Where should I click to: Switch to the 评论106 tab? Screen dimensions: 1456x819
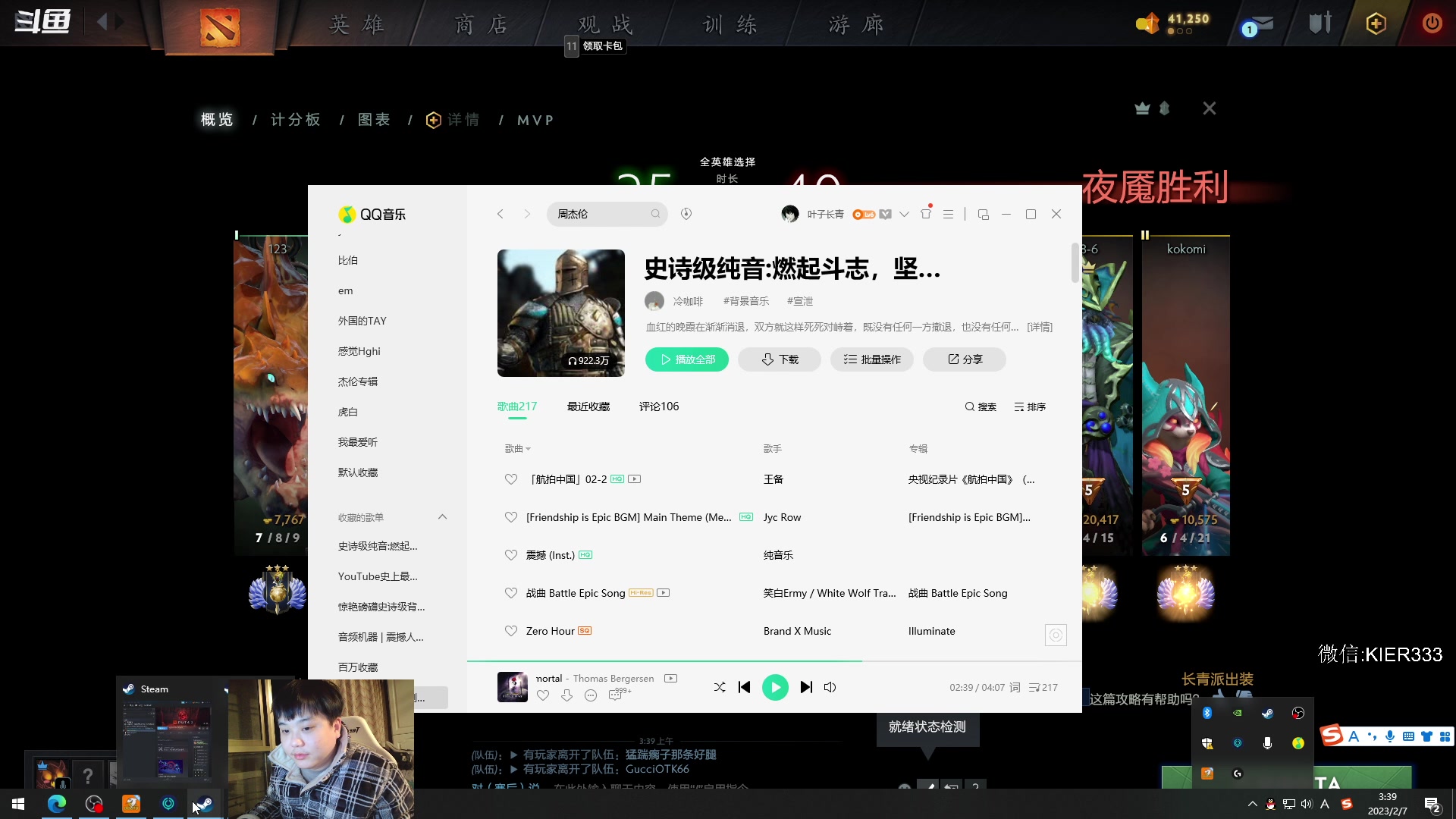pyautogui.click(x=658, y=406)
